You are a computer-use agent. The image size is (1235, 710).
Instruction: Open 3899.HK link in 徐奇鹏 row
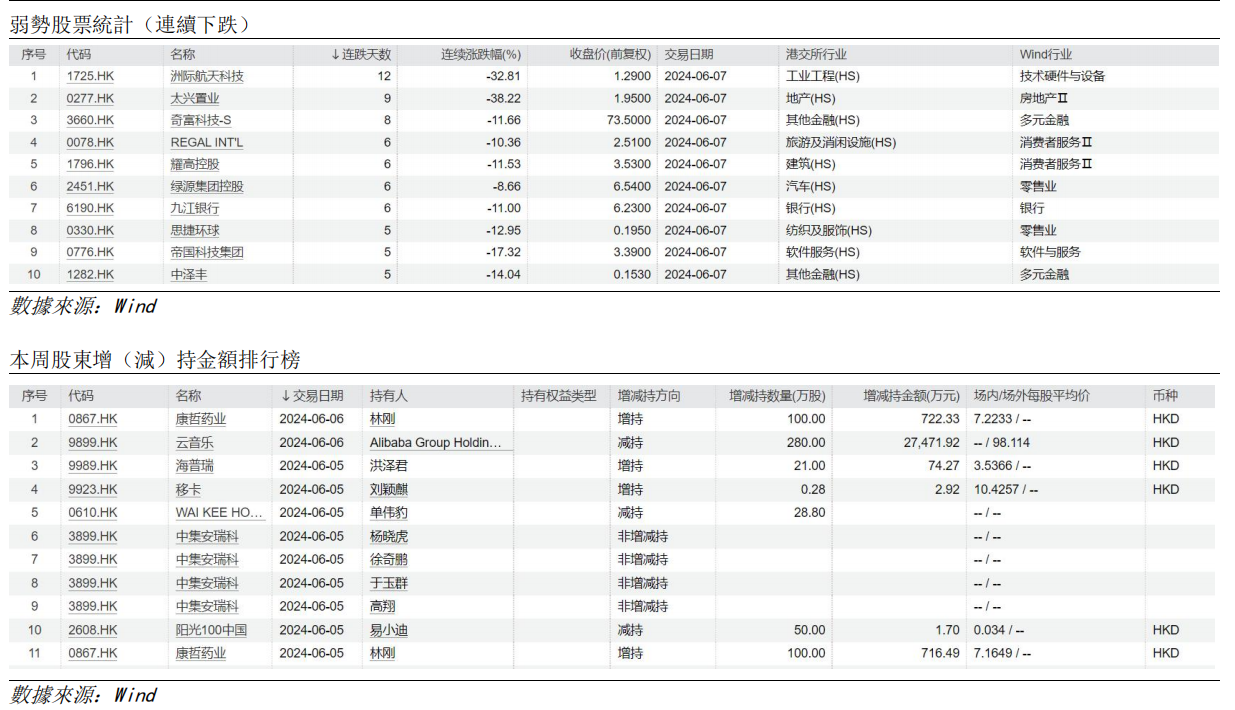click(x=93, y=560)
